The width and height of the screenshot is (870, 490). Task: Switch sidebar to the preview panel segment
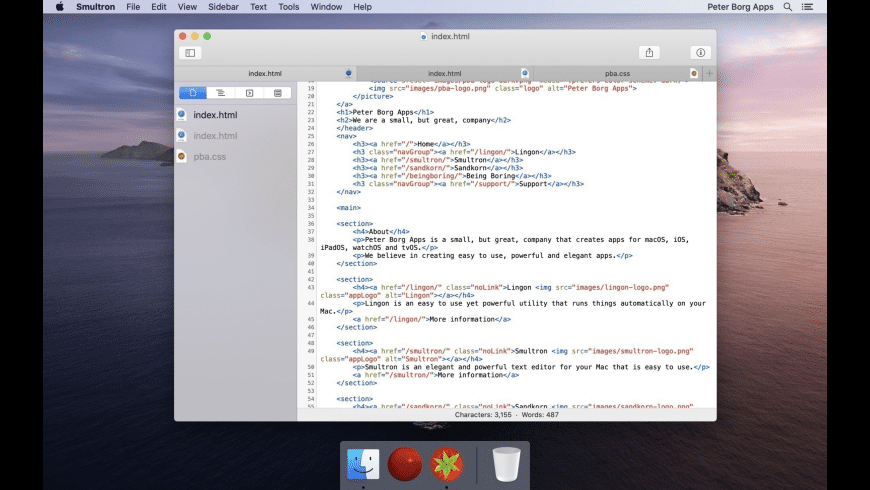point(249,93)
